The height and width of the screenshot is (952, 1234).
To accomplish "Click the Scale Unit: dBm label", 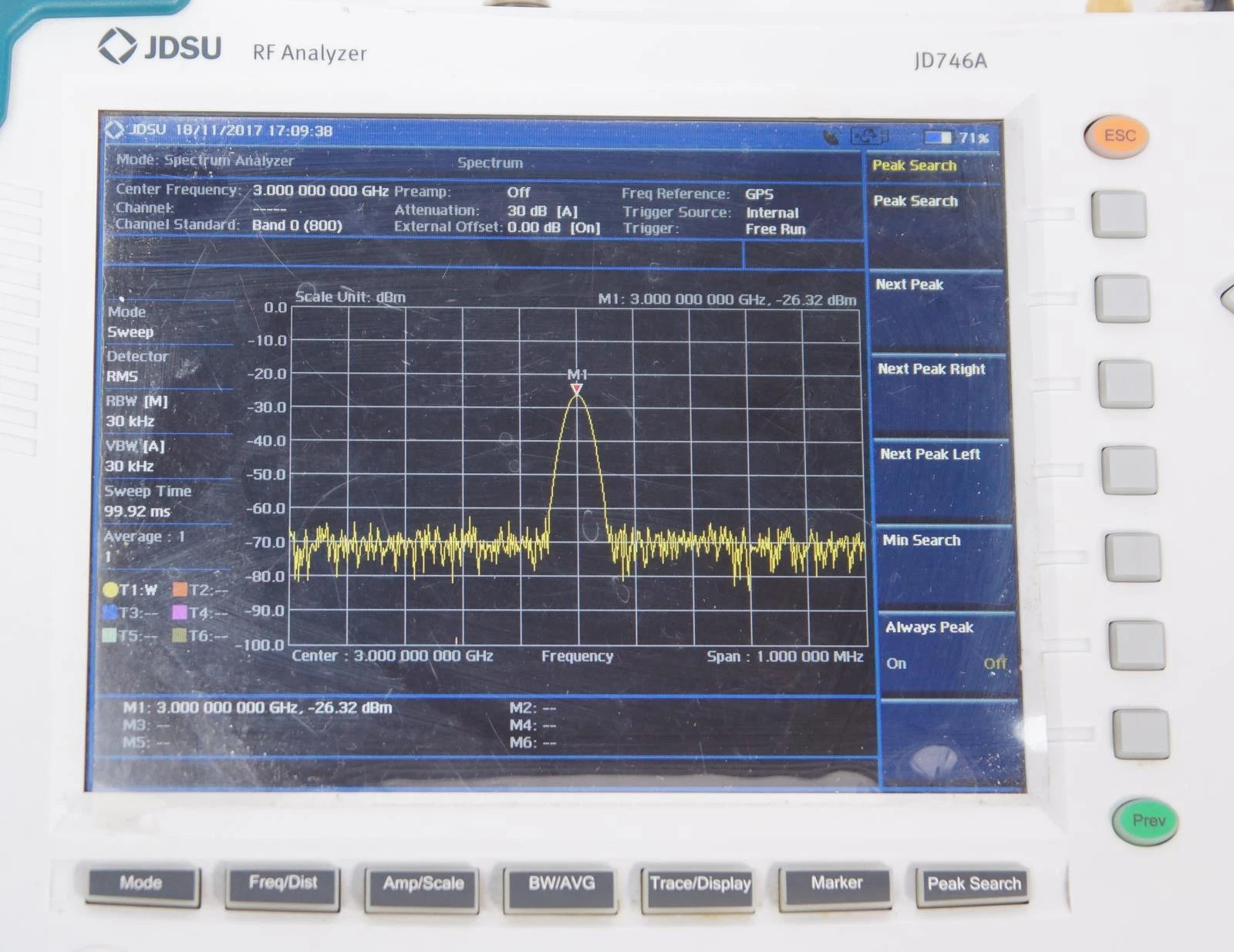I will [350, 297].
